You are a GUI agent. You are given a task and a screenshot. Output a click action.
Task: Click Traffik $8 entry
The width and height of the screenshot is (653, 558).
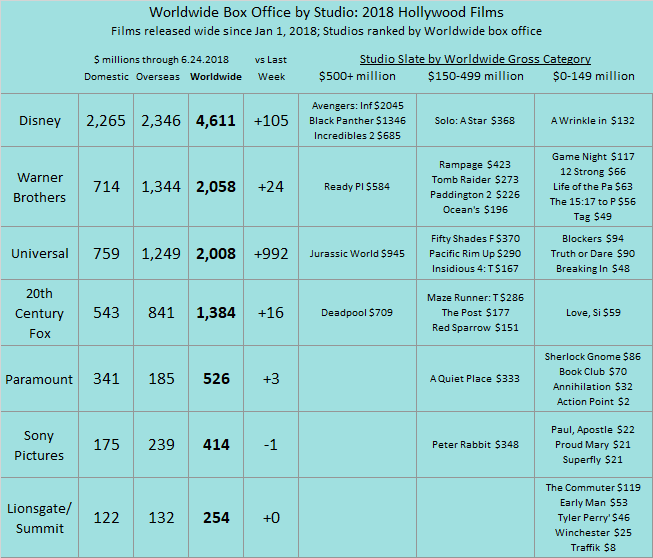pyautogui.click(x=593, y=547)
